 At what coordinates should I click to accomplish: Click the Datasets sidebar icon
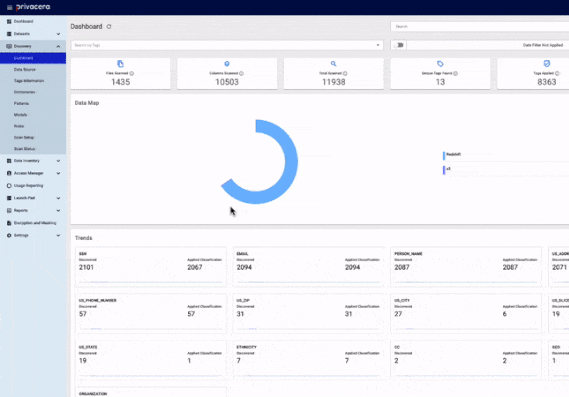9,34
